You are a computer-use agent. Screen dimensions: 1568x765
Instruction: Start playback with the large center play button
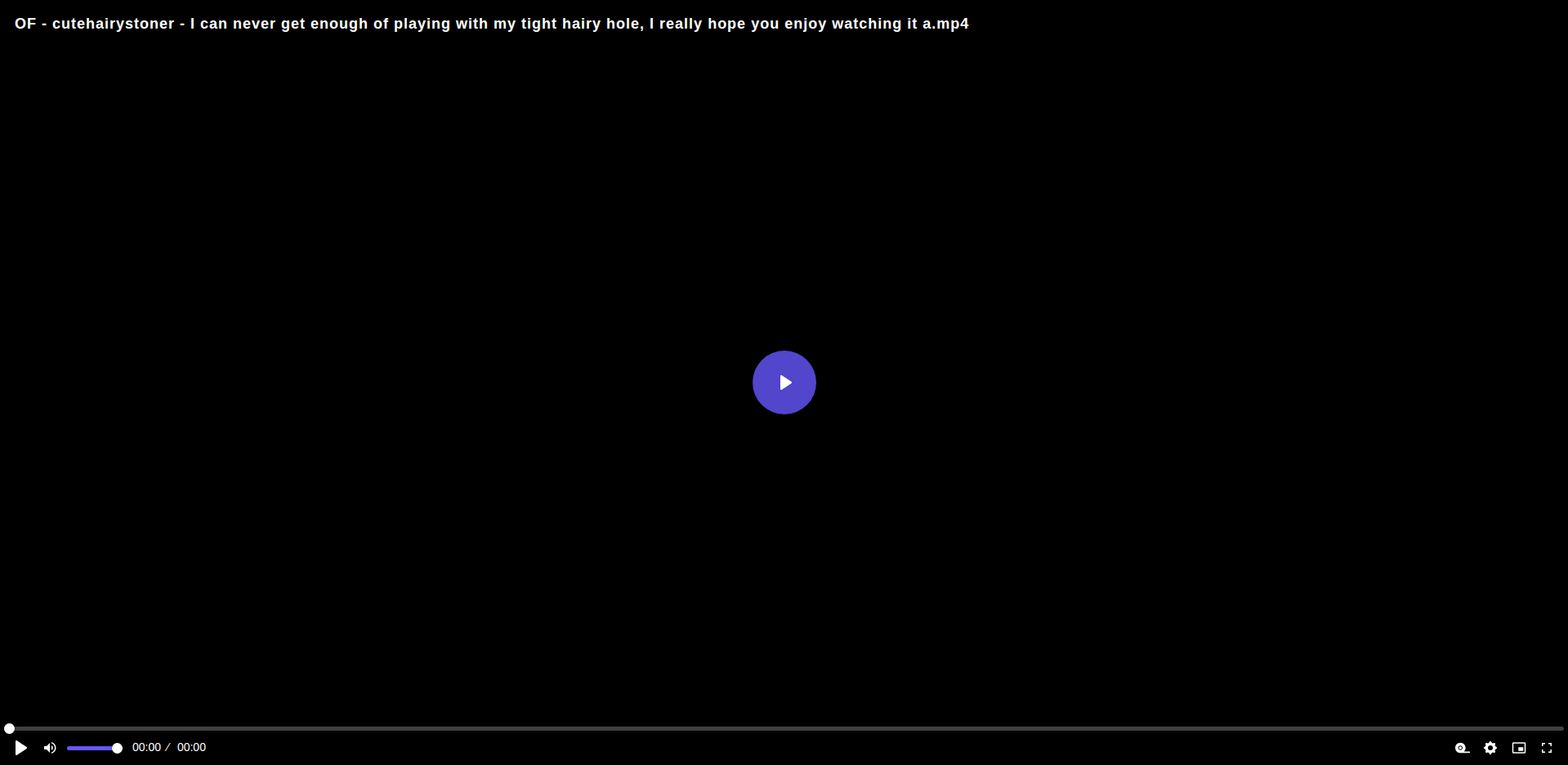pos(784,382)
